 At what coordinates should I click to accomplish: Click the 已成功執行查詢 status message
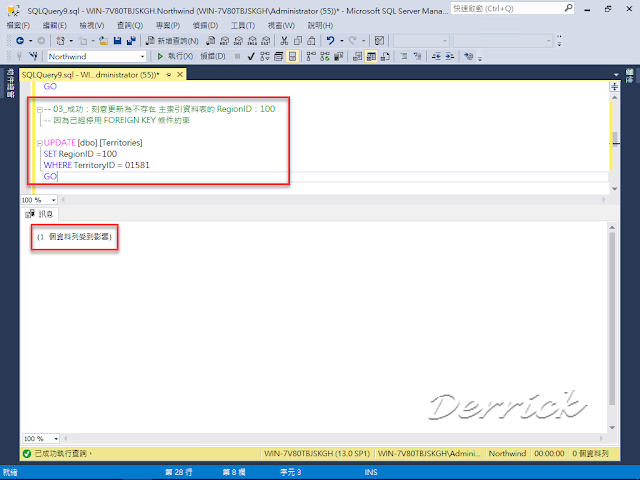[x=63, y=453]
